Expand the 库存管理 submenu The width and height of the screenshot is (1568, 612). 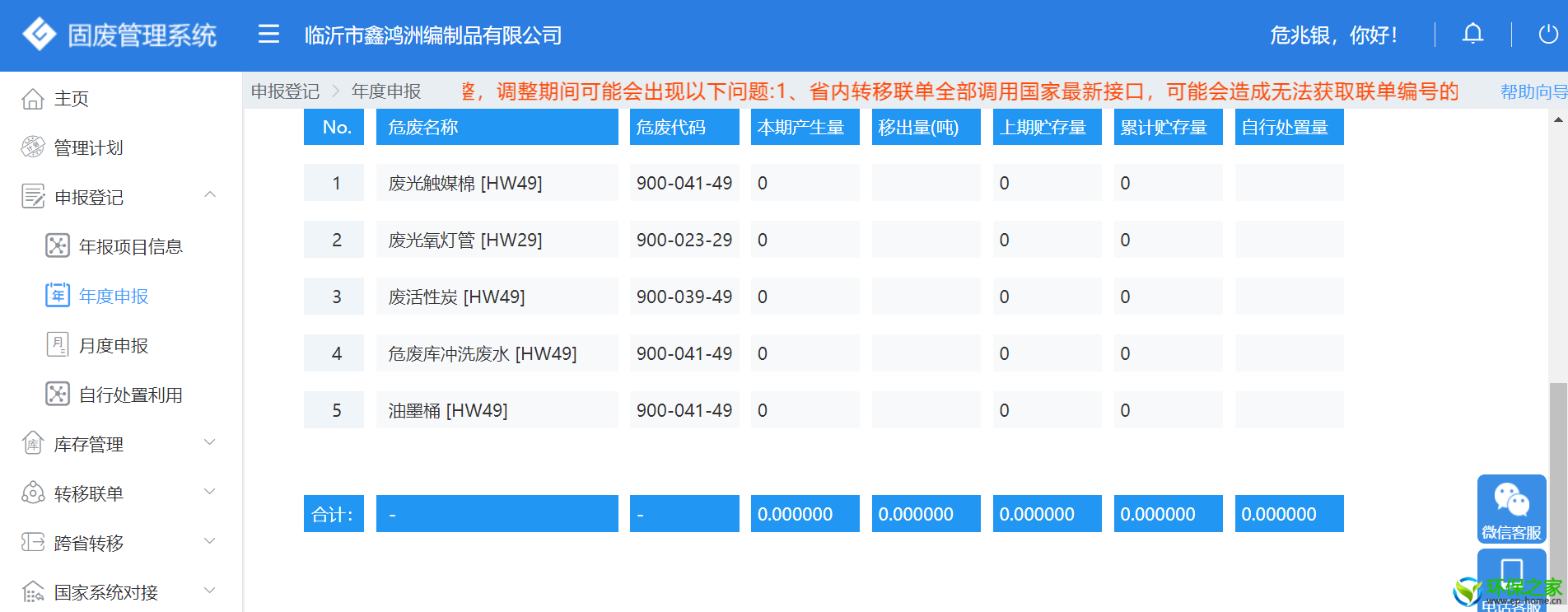(x=210, y=443)
